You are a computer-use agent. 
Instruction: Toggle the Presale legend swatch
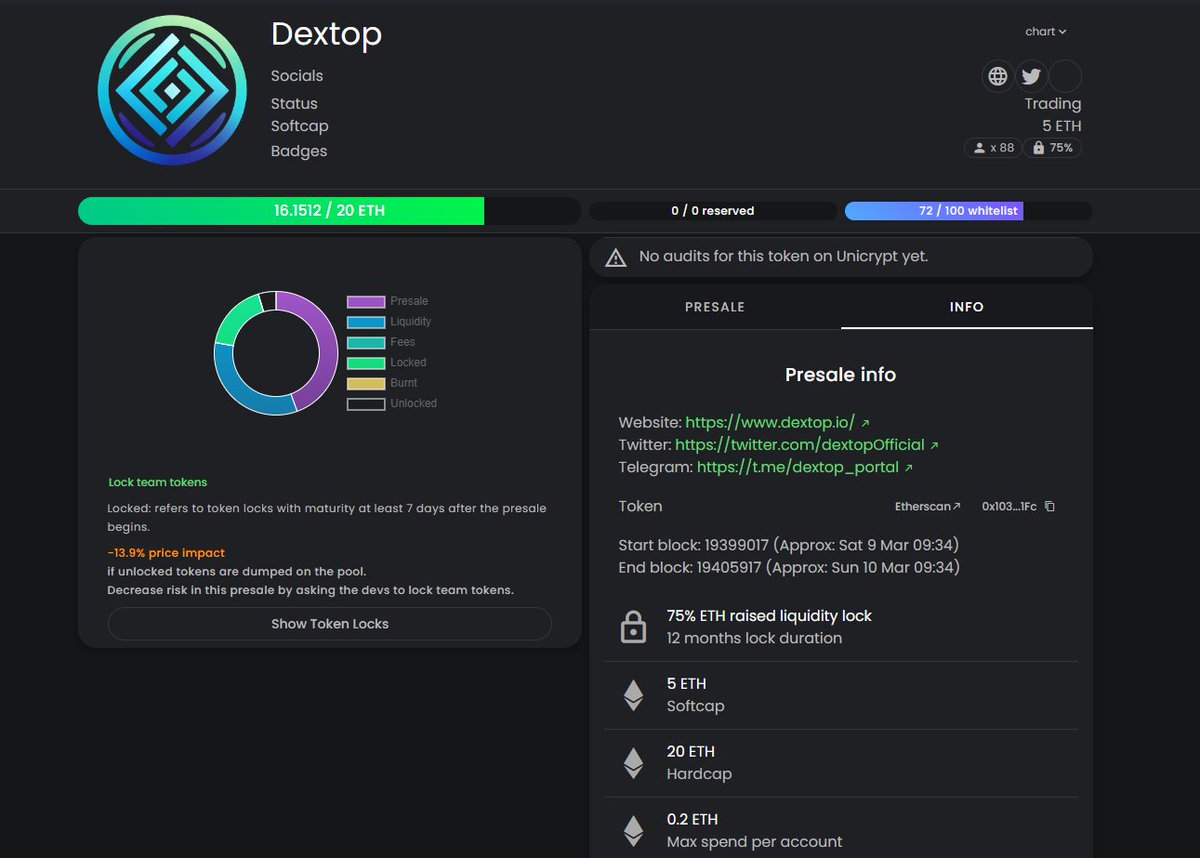coord(366,302)
